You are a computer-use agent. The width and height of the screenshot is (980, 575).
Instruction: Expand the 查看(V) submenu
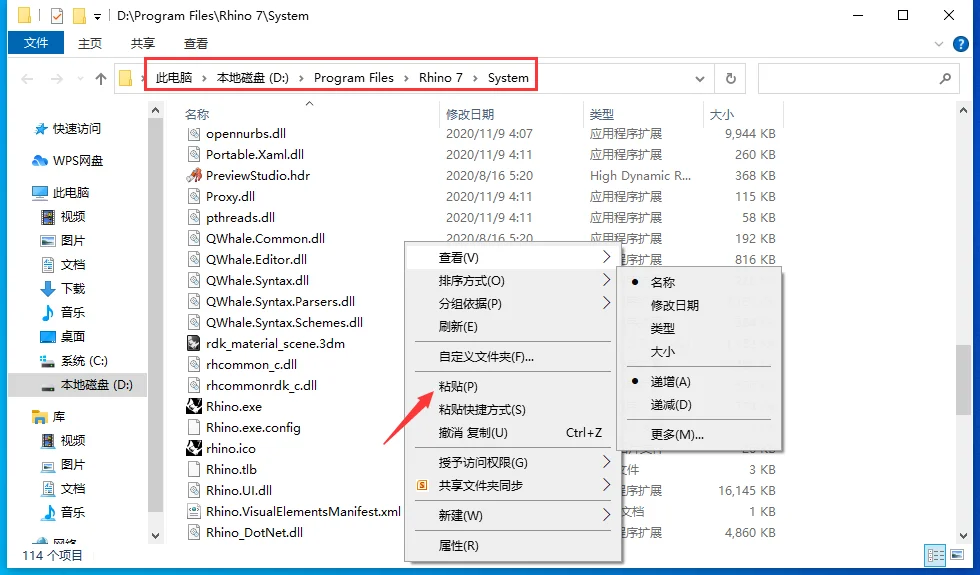(606, 257)
